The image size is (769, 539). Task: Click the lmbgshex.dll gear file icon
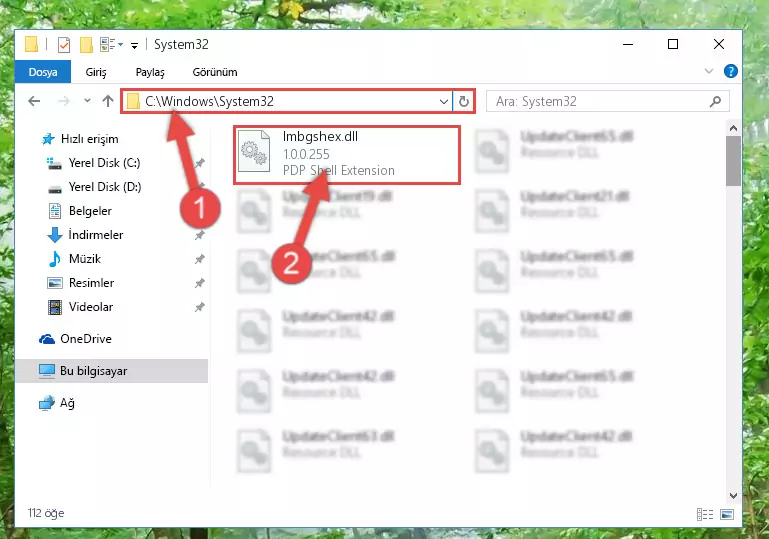pyautogui.click(x=254, y=151)
